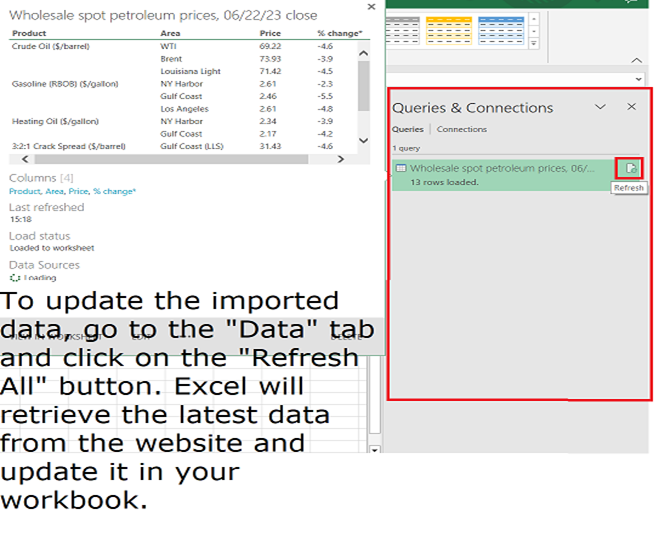Click the horizontal scrollbar left arrow

coord(25,159)
